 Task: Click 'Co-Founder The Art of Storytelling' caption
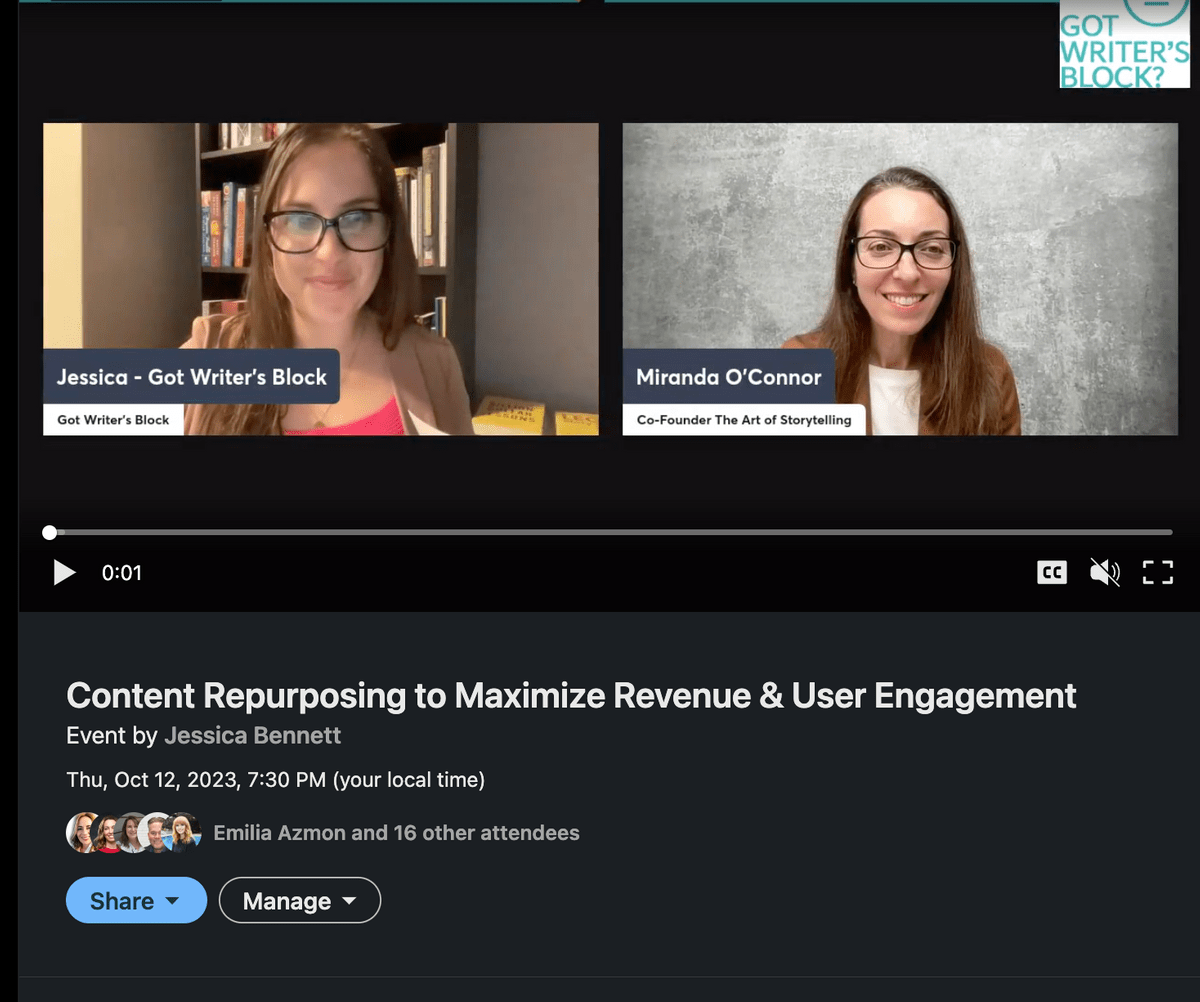(744, 419)
